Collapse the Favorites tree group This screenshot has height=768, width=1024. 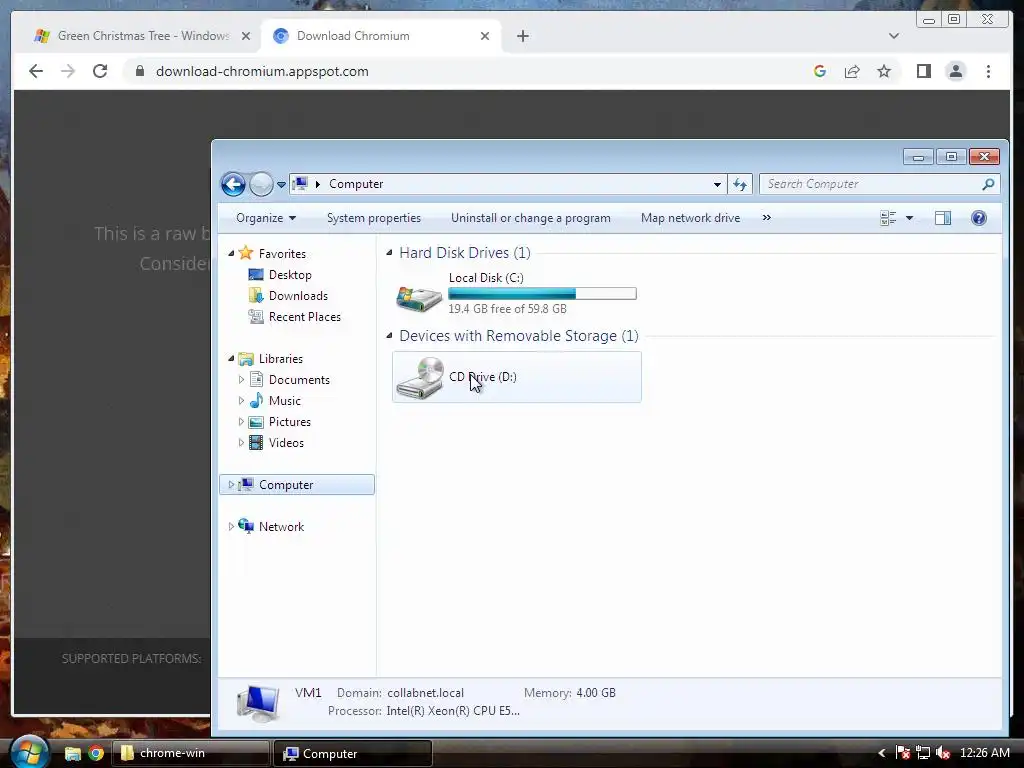pyautogui.click(x=231, y=253)
